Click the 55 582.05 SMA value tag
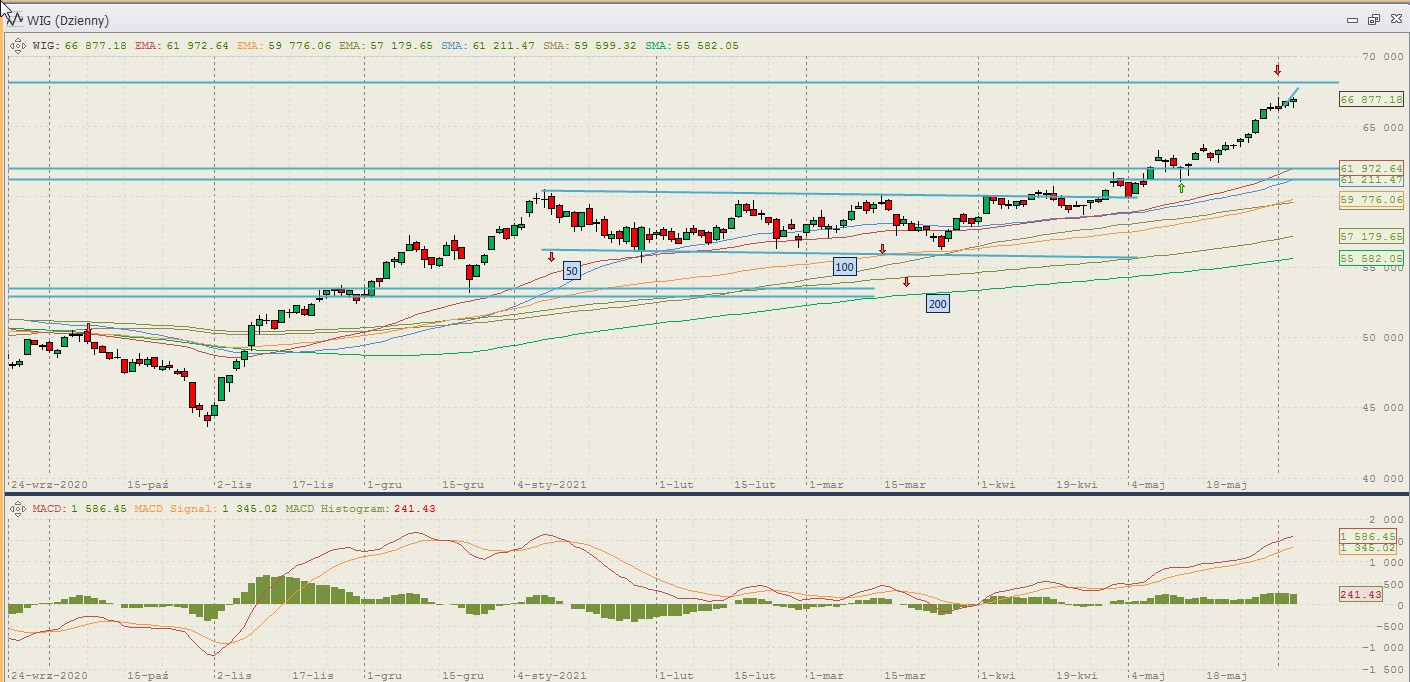Screen dimensions: 1410x682 point(1371,258)
